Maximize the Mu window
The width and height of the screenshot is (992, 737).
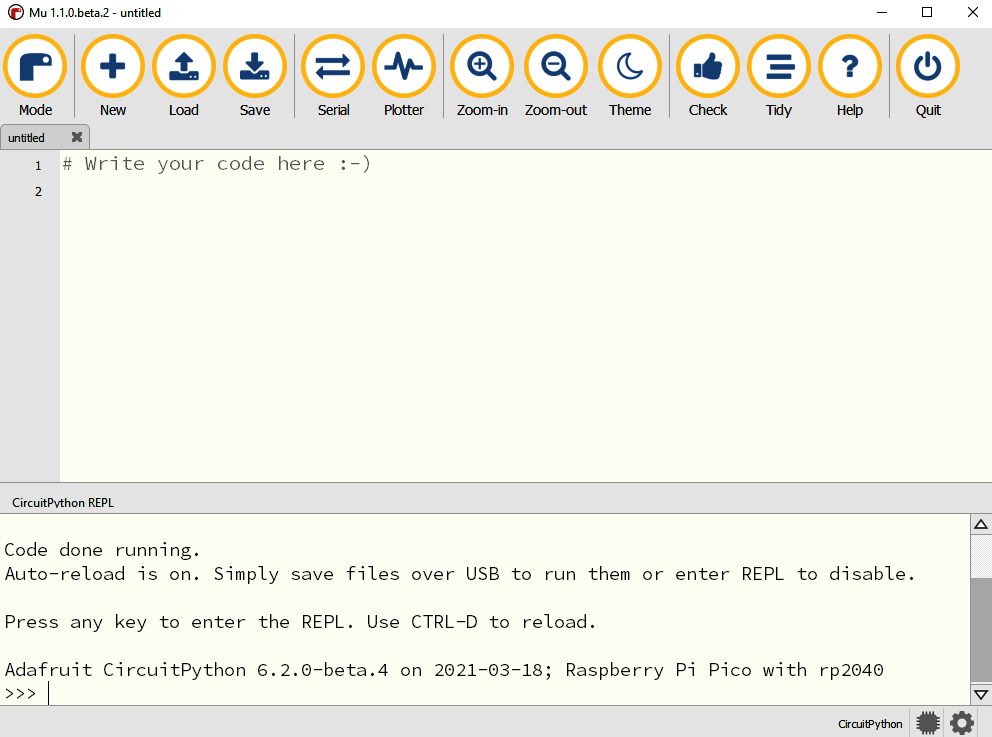coord(927,12)
